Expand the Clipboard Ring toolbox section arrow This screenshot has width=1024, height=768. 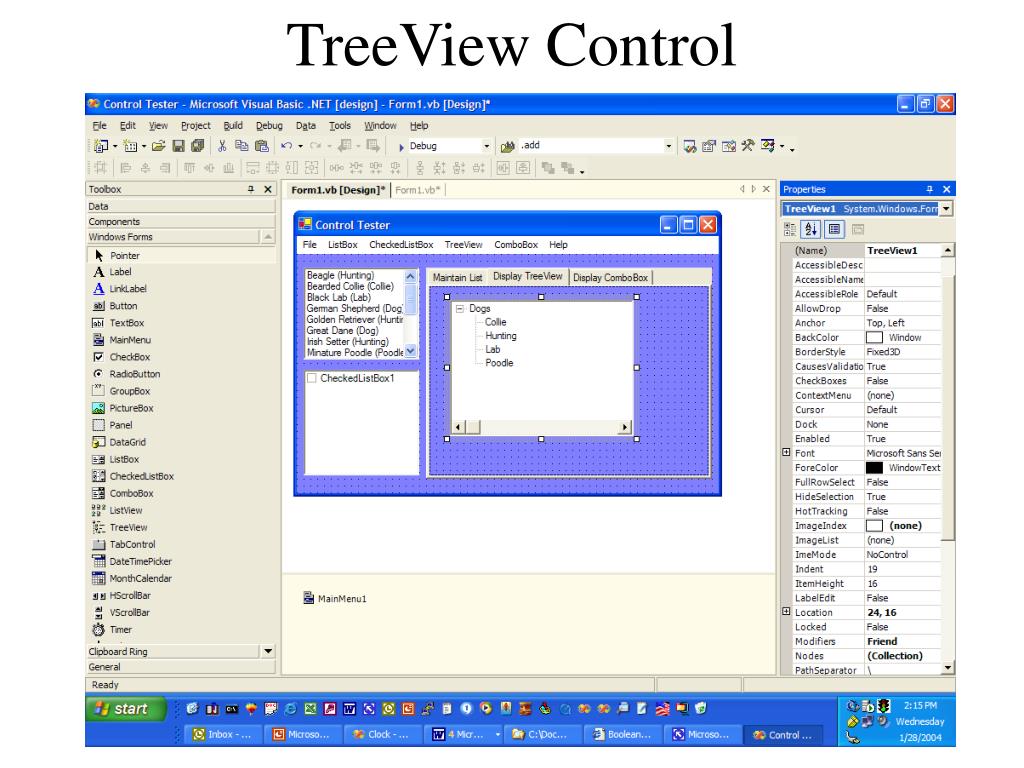tap(268, 651)
